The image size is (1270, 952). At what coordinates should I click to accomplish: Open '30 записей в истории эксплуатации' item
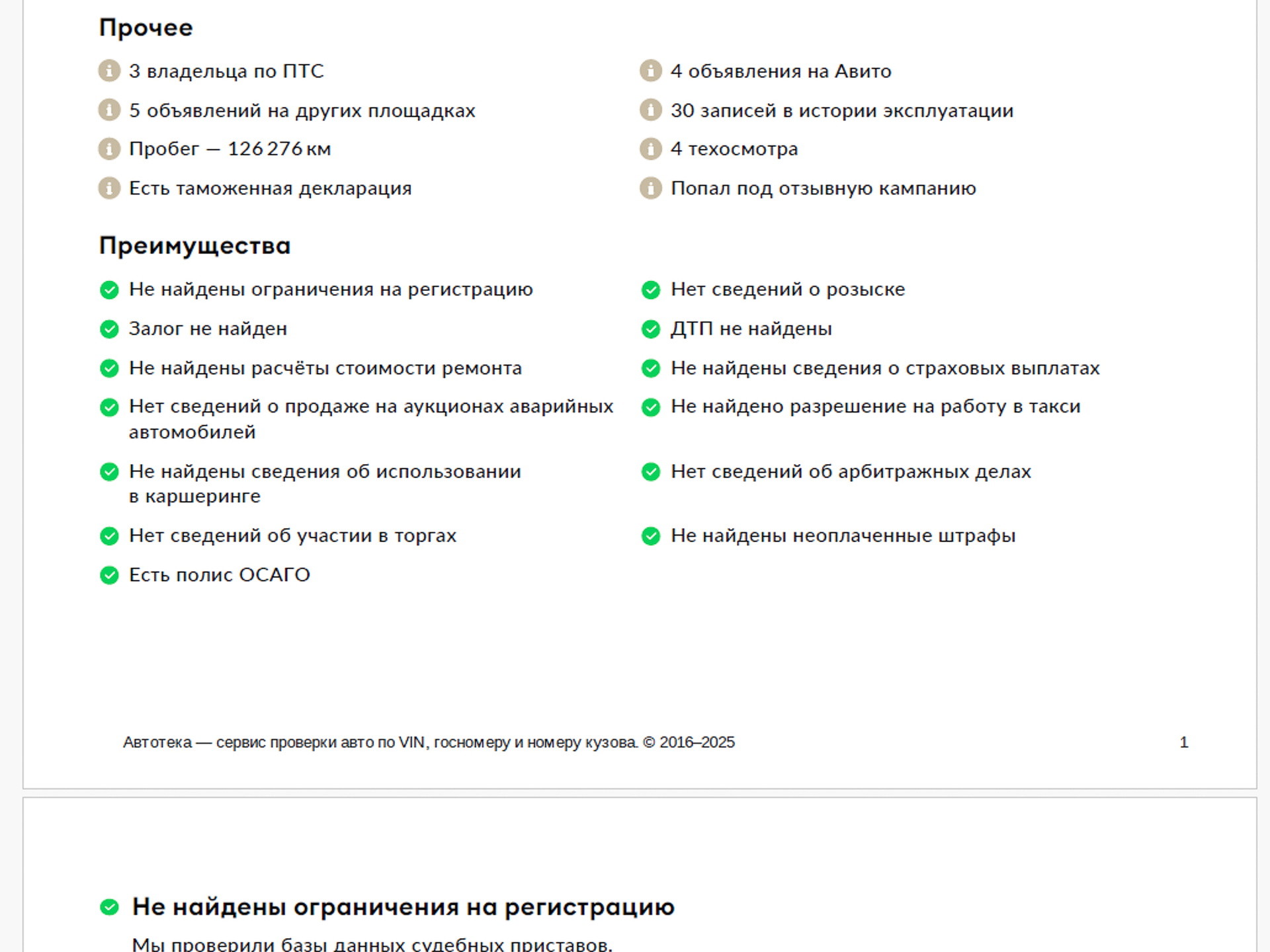[x=842, y=110]
